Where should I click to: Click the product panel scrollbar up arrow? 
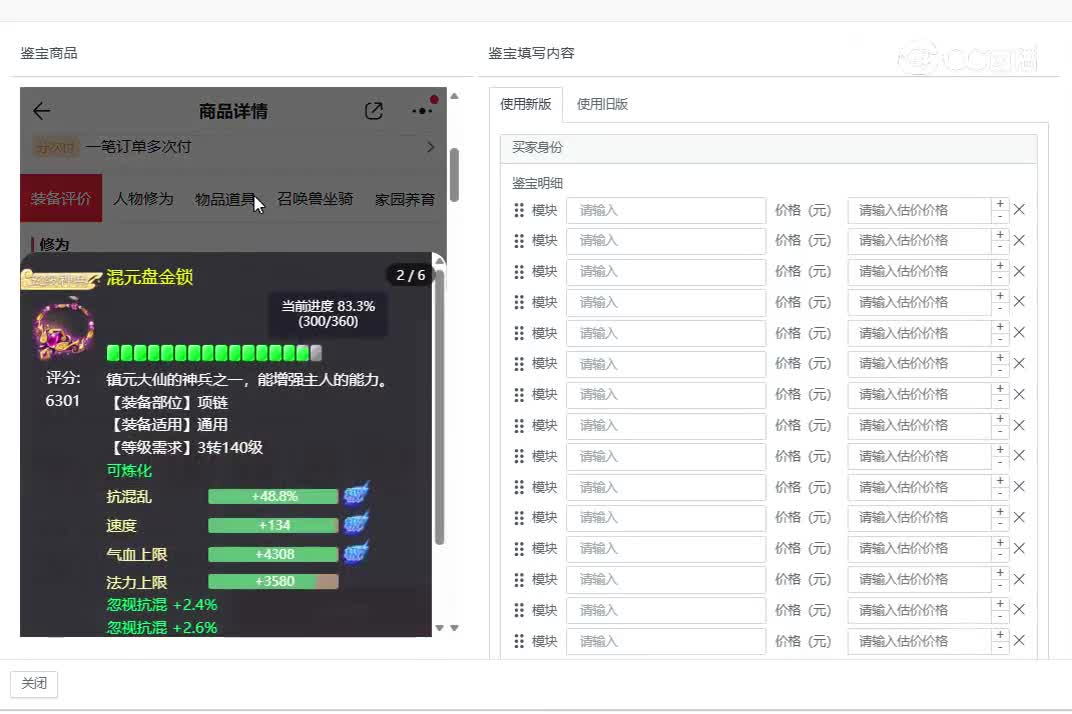[454, 96]
